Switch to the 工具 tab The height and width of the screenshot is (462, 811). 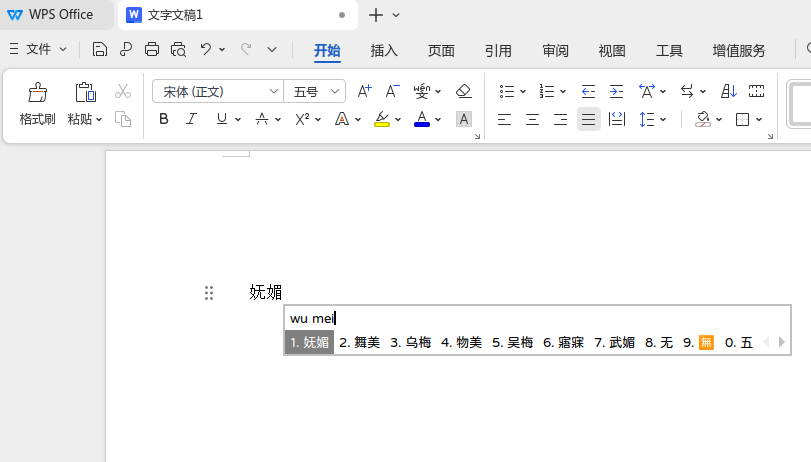[x=669, y=51]
